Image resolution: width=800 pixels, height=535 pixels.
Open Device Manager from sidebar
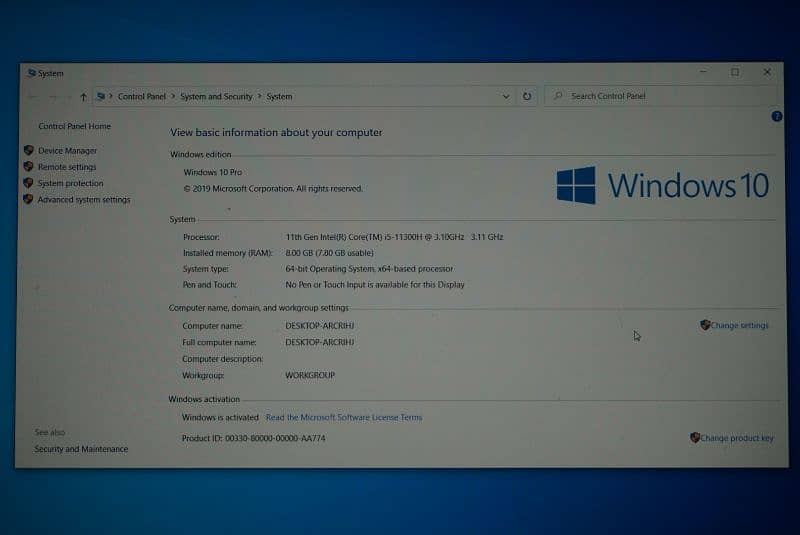click(x=67, y=150)
